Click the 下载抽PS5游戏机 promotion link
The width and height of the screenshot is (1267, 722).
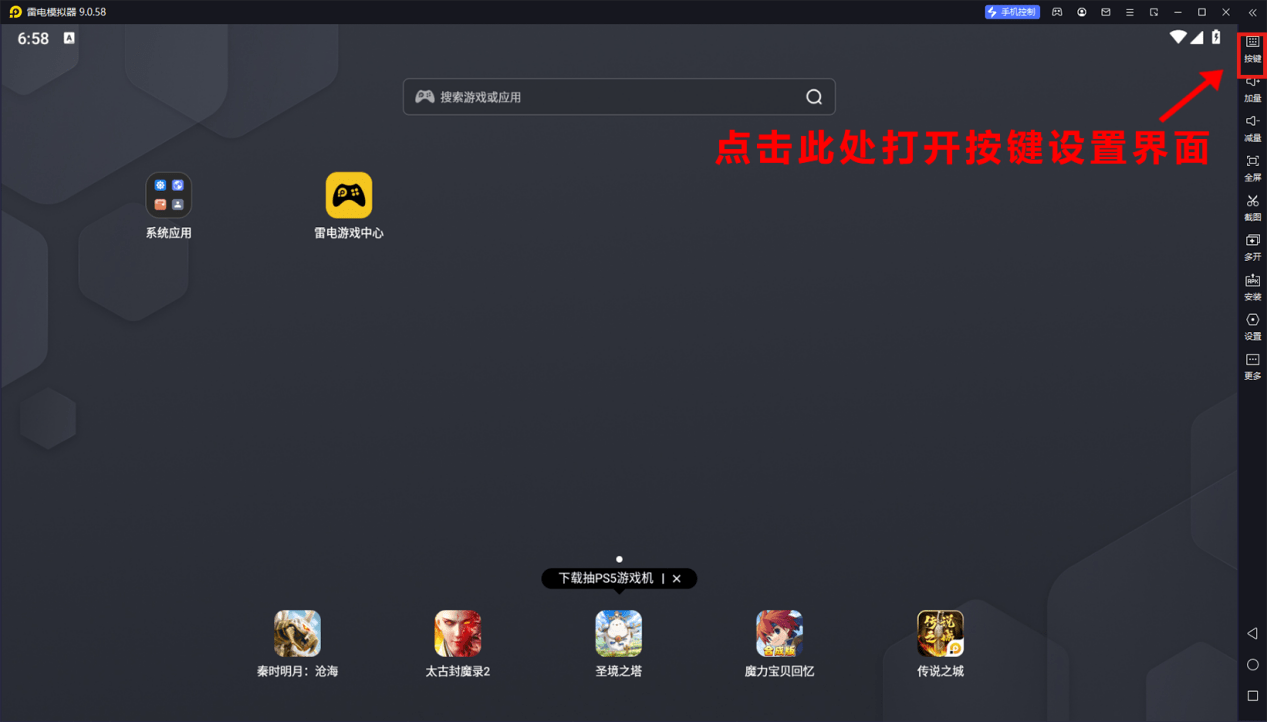pyautogui.click(x=605, y=579)
